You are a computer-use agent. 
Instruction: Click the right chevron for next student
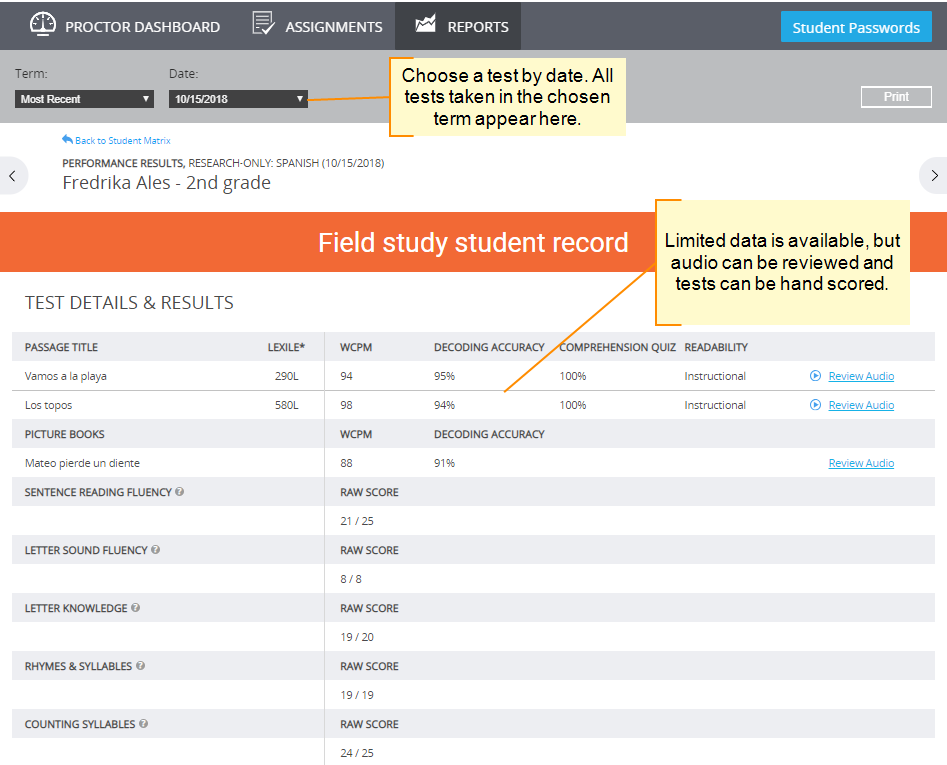tap(934, 175)
